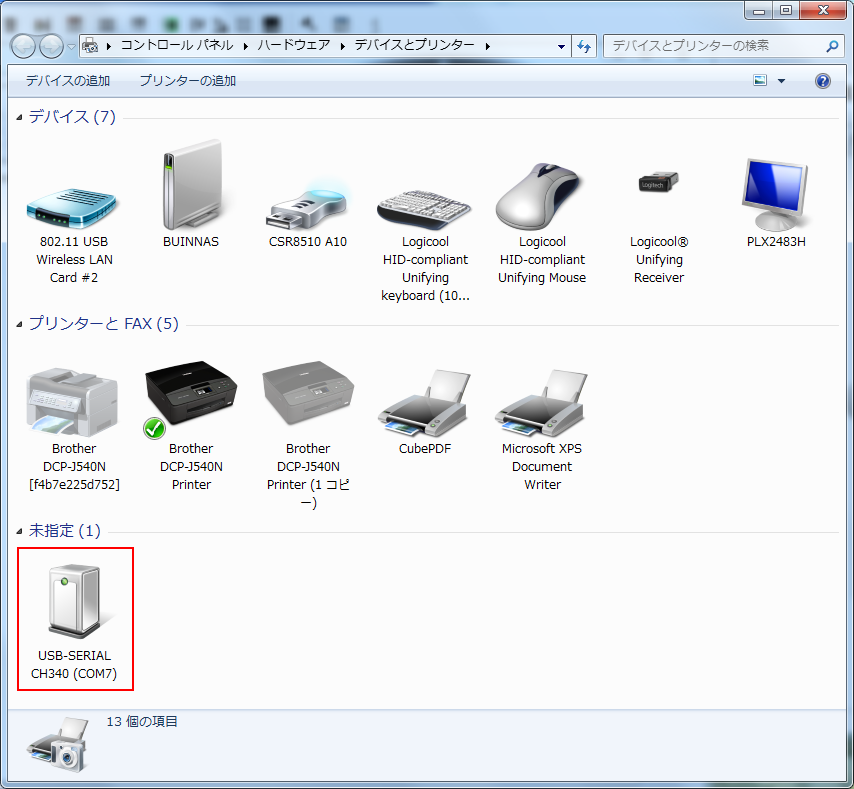Expand arrow after コントロール パネル breadcrumb
The width and height of the screenshot is (854, 789).
(x=246, y=46)
